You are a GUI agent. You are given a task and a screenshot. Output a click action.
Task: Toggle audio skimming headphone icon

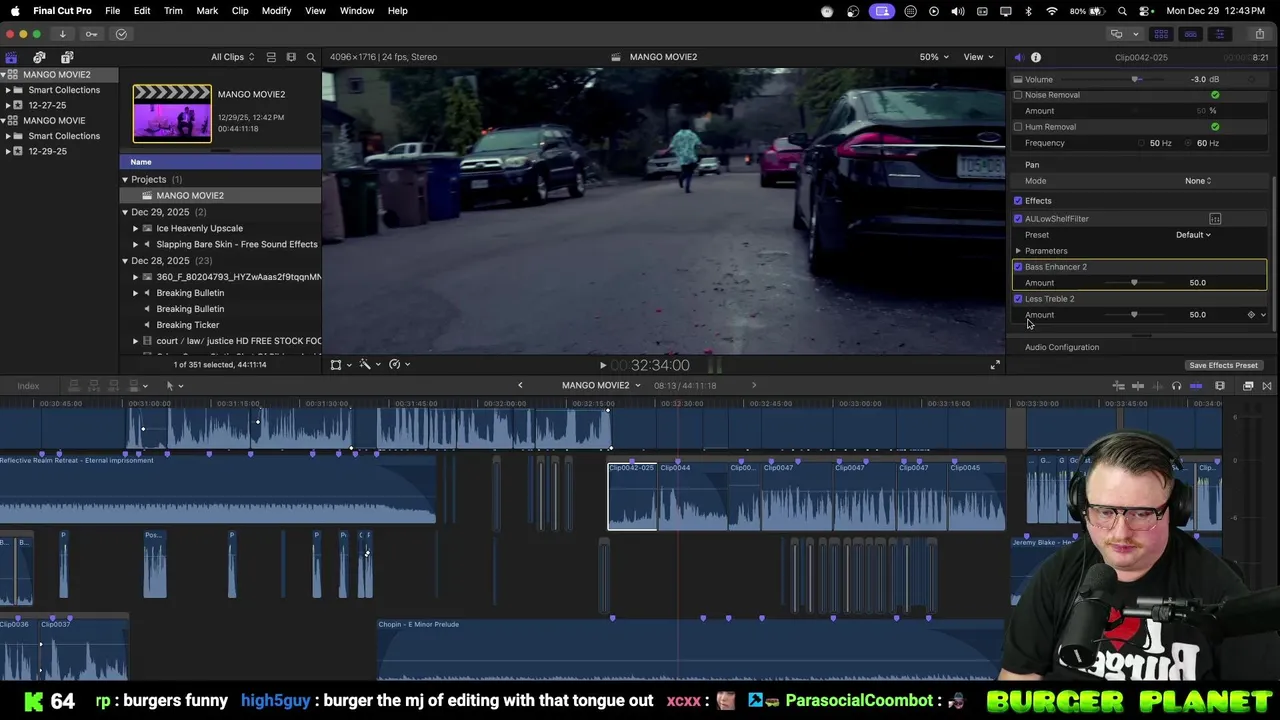pos(1176,386)
